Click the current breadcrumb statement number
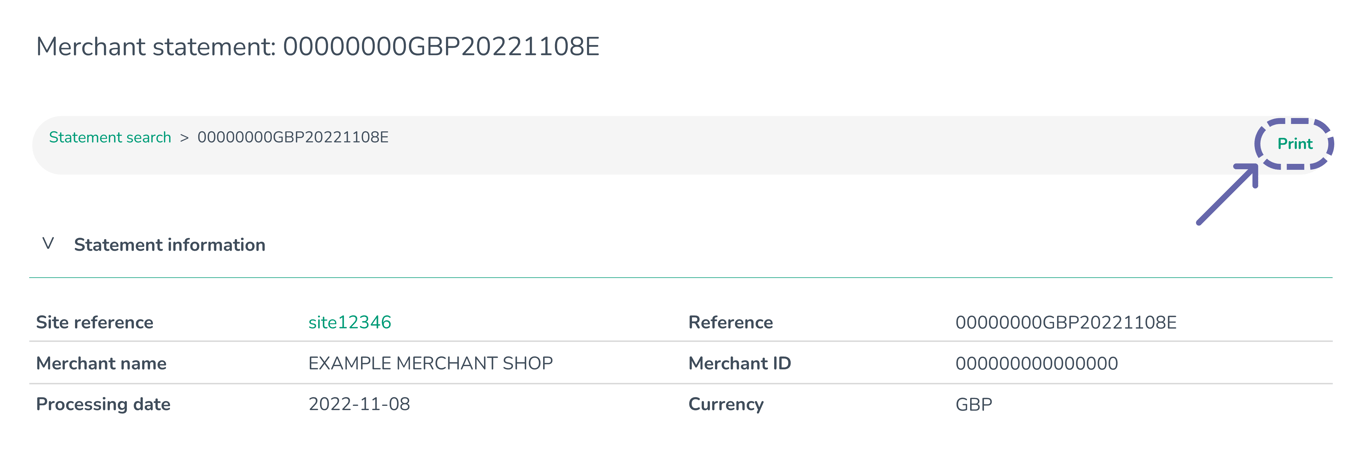This screenshot has width=1366, height=465. pyautogui.click(x=292, y=138)
